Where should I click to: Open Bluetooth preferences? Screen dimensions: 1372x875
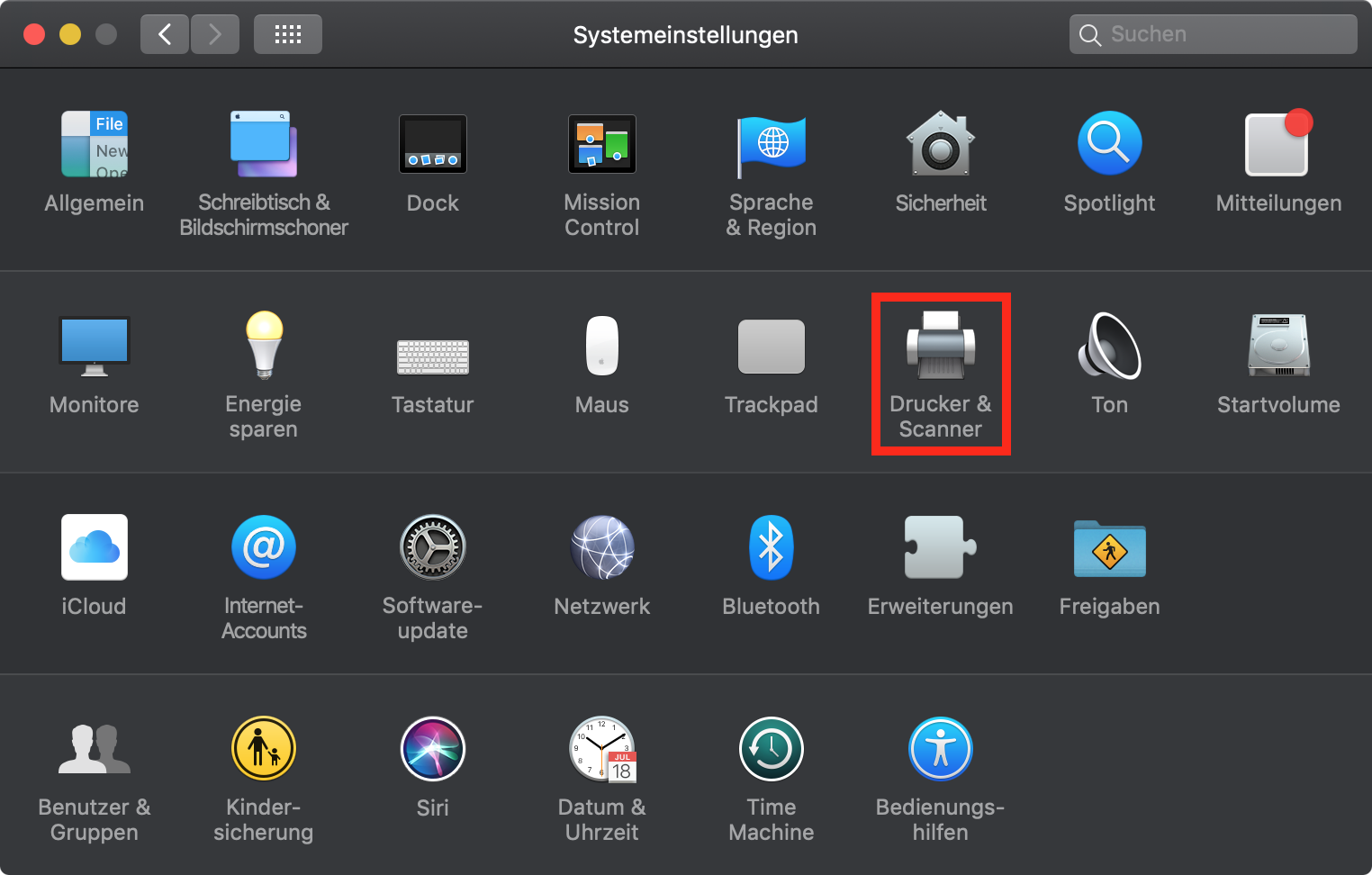coord(772,547)
